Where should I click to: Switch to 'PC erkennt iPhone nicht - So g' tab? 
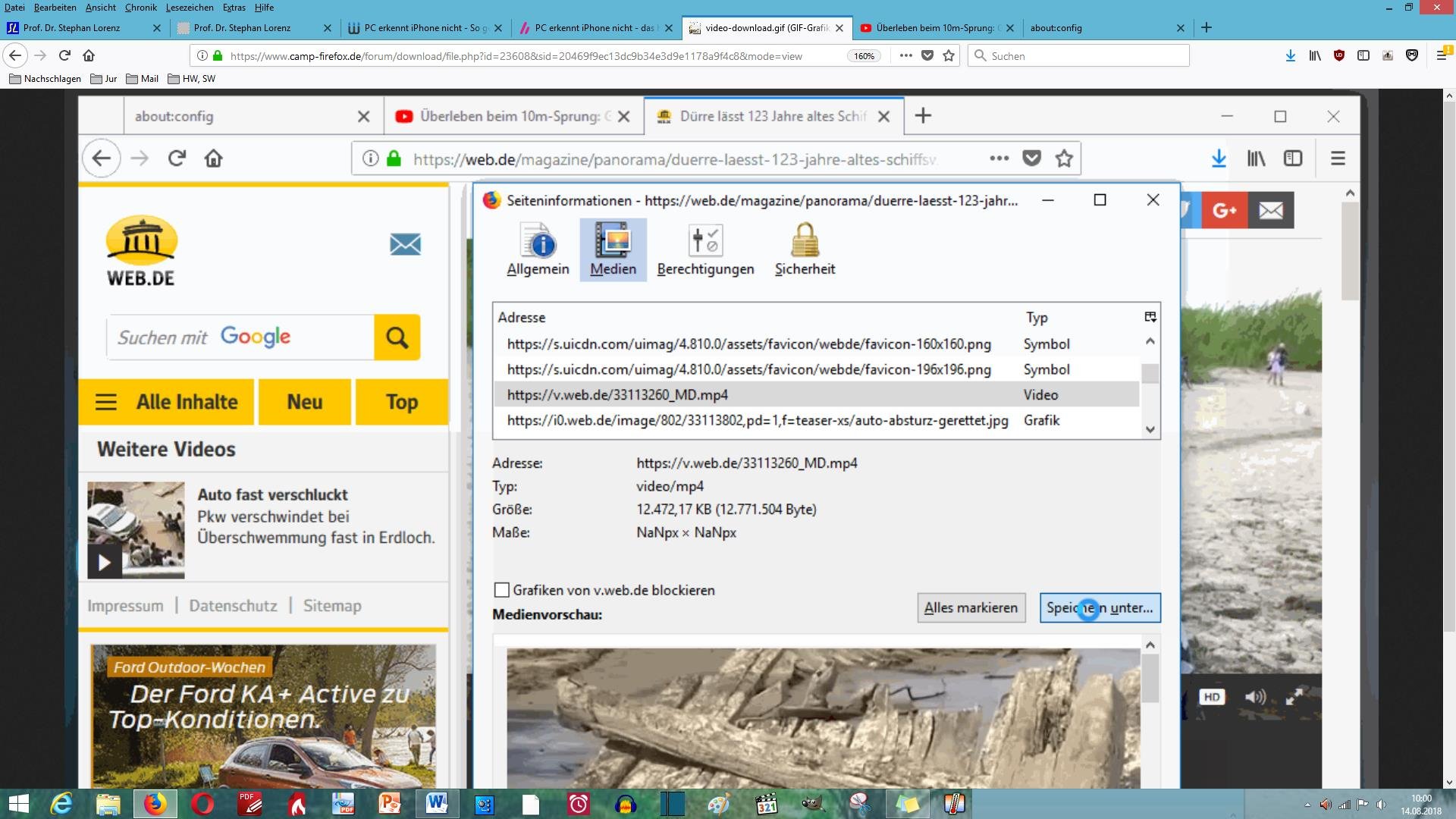point(422,28)
